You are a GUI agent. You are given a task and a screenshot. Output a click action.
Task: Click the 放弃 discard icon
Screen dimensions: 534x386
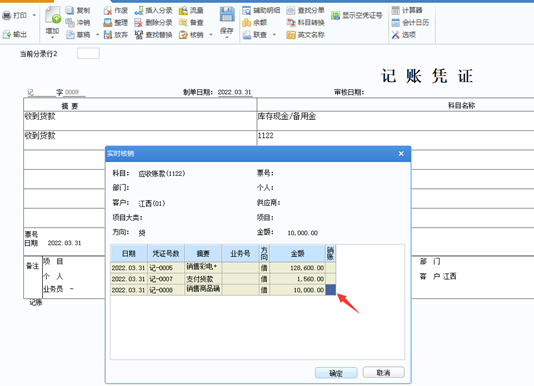point(108,34)
